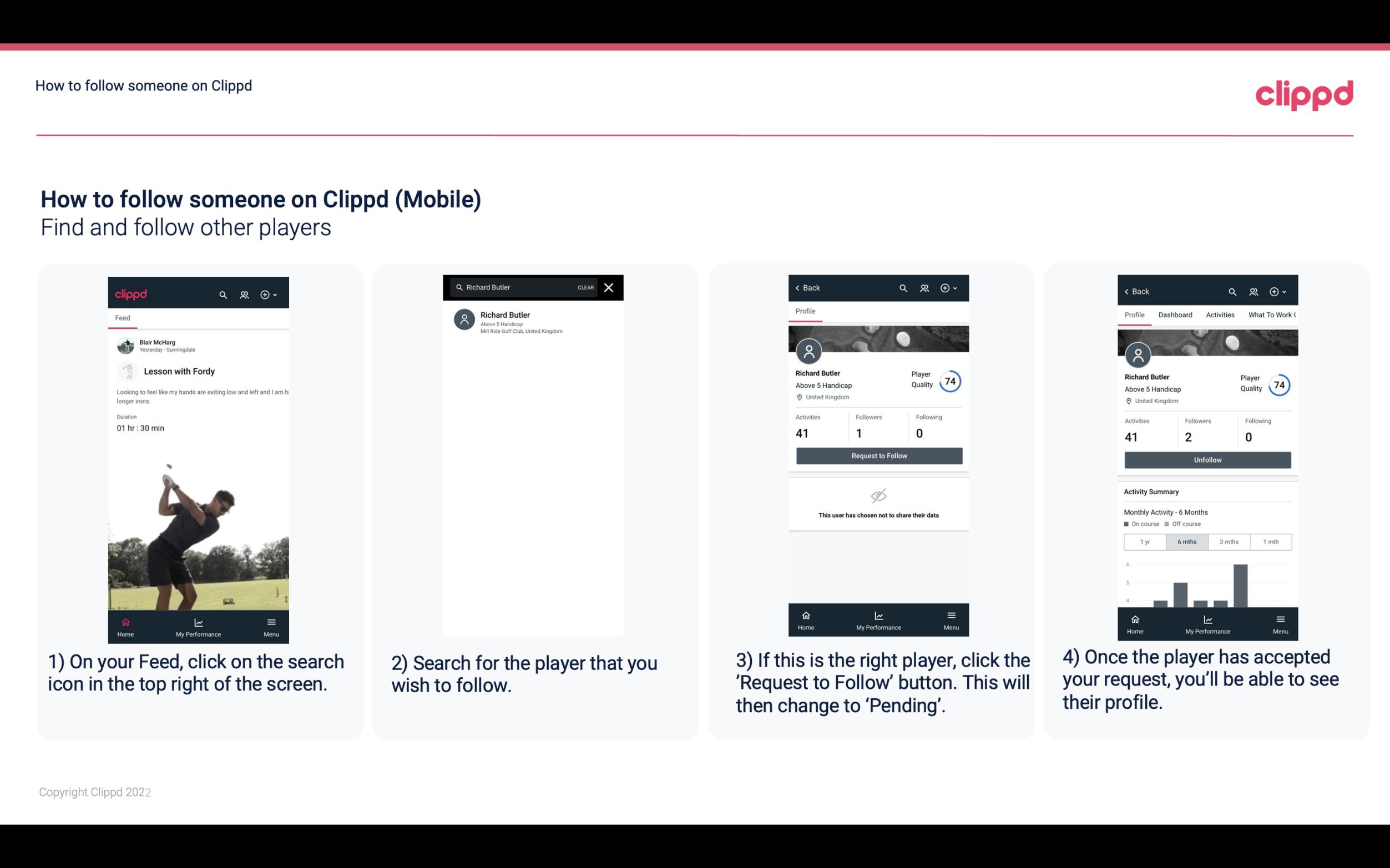Screen dimensions: 1390x868
Task: Select the 1 yr activity time range
Action: (1145, 541)
